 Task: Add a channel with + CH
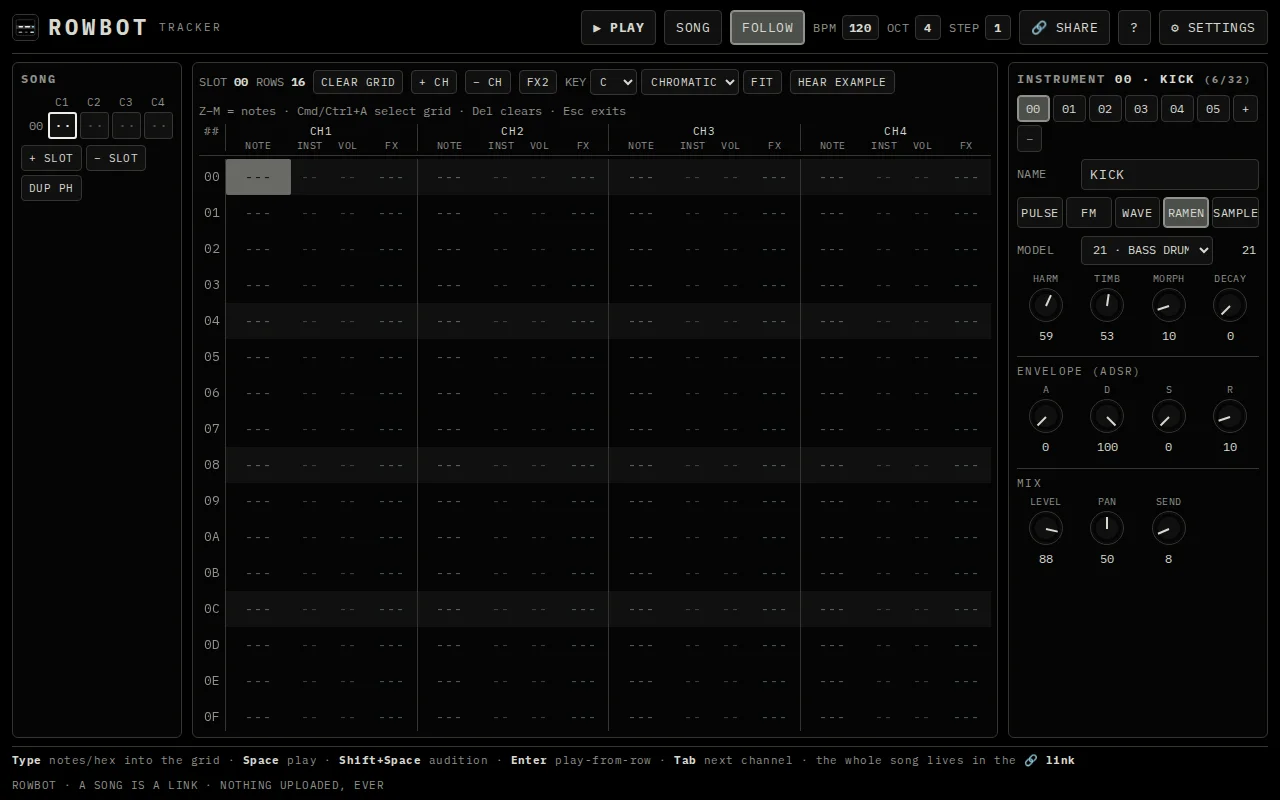tap(434, 82)
